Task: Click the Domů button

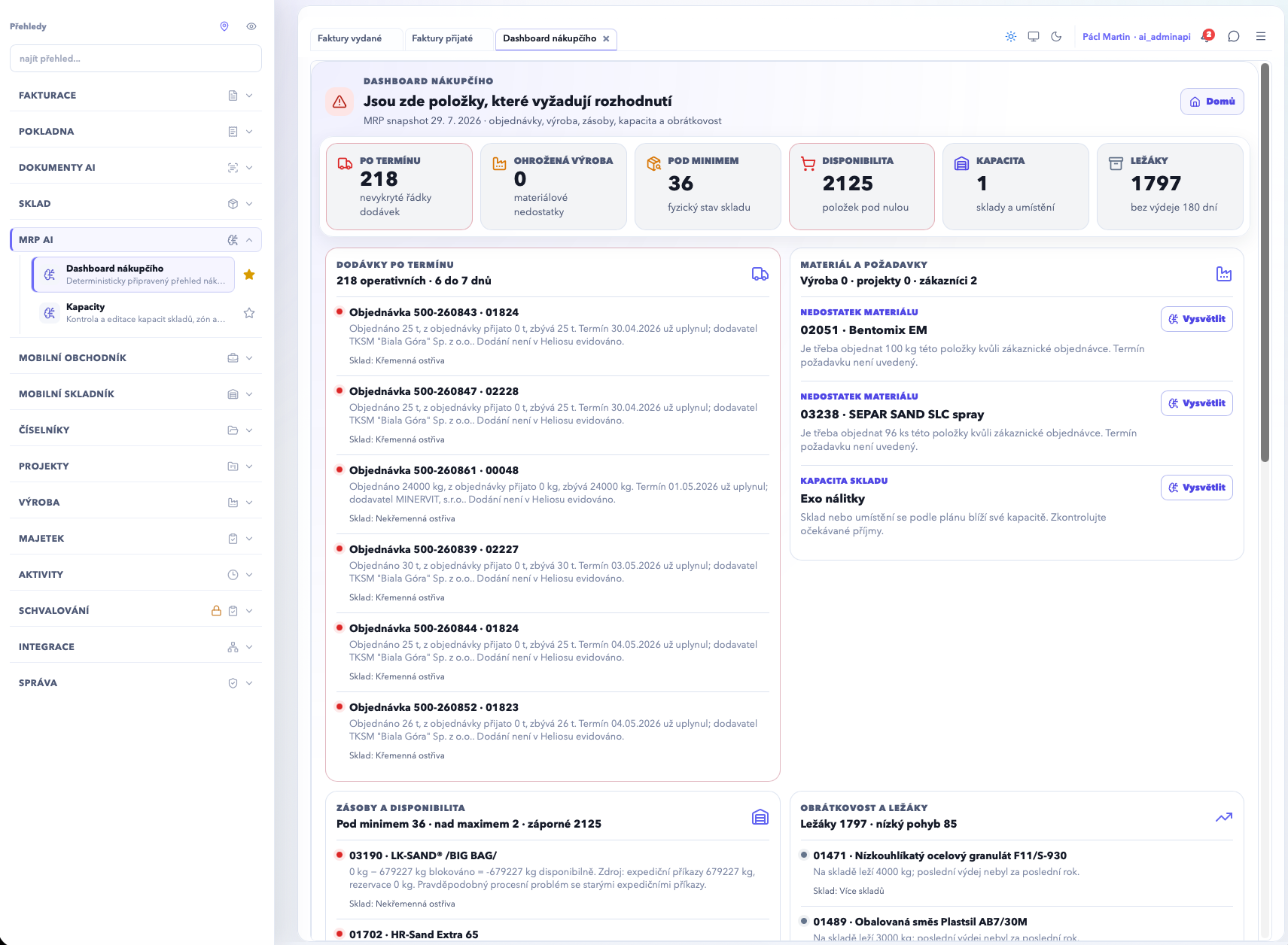Action: (x=1212, y=102)
